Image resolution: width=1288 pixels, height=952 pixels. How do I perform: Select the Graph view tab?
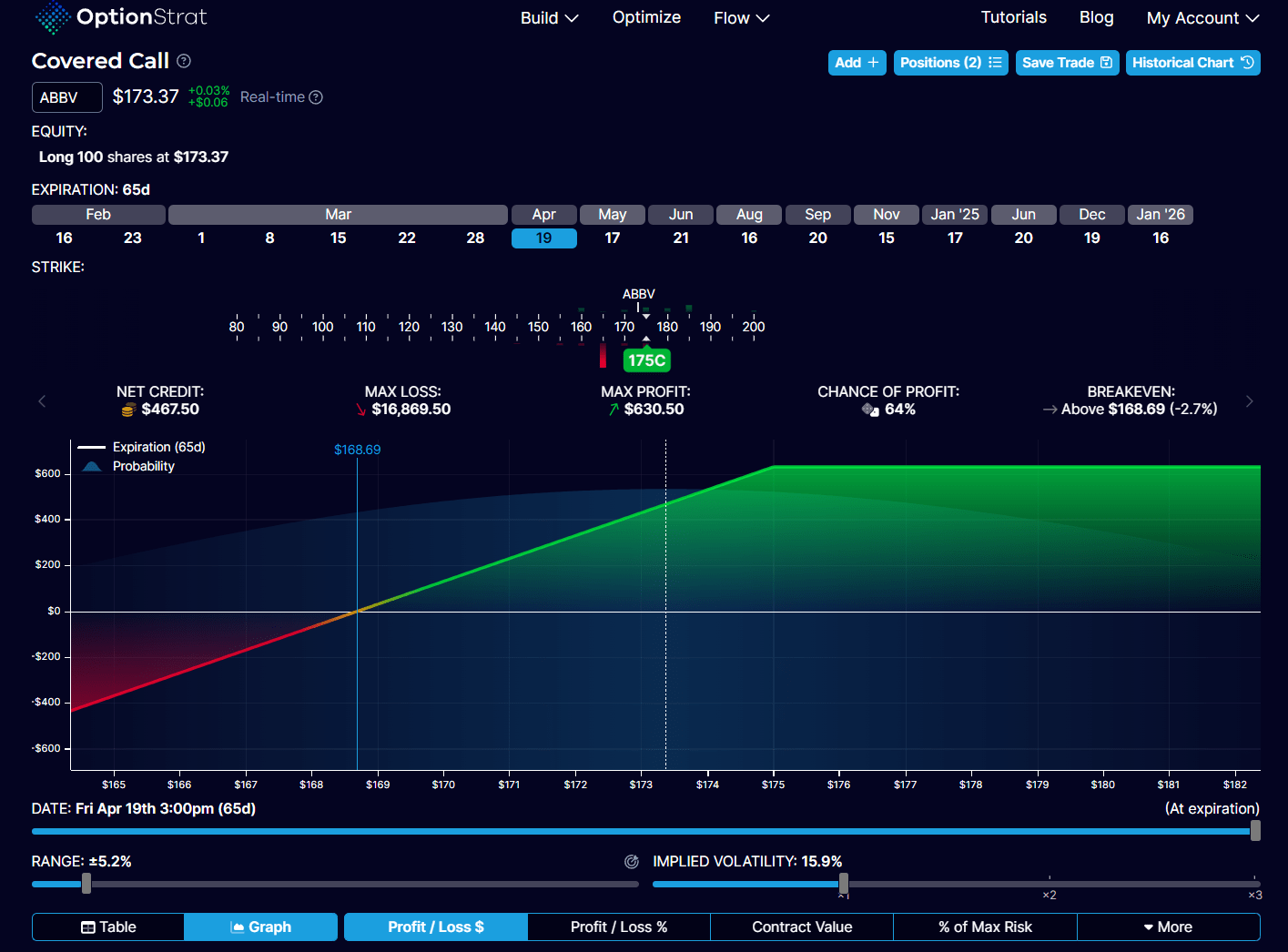260,927
